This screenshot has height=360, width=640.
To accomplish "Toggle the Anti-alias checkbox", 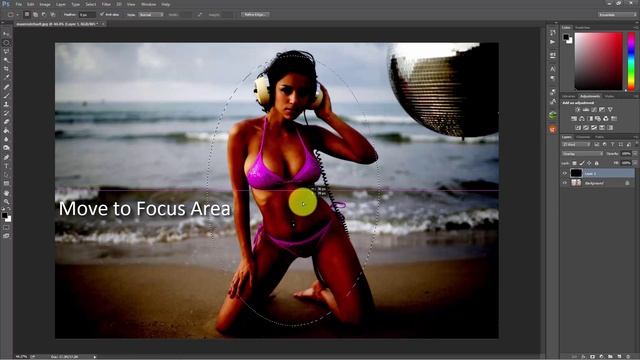I will (102, 14).
